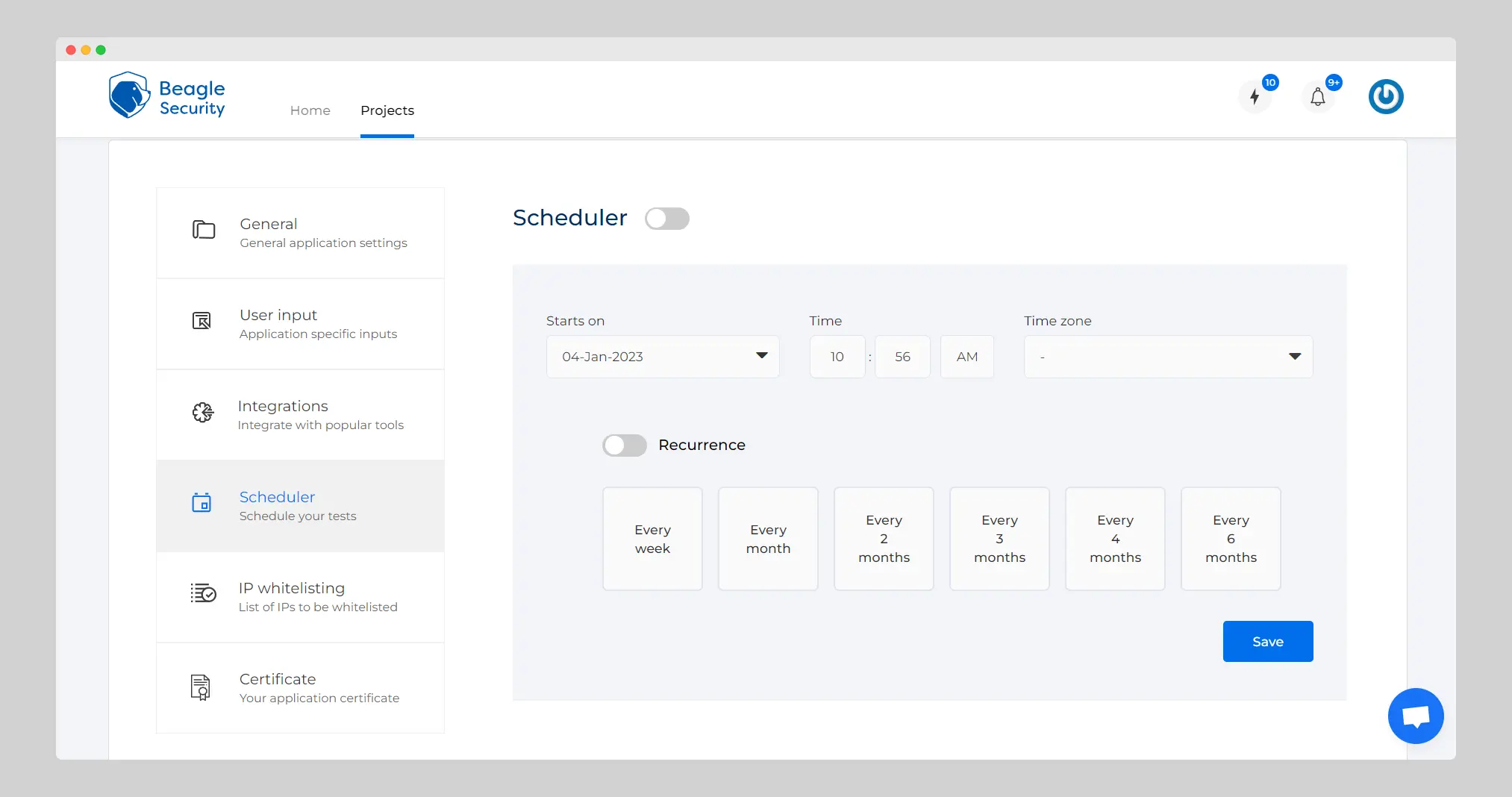This screenshot has height=797, width=1512.
Task: Click the Certificate document icon
Action: click(201, 687)
